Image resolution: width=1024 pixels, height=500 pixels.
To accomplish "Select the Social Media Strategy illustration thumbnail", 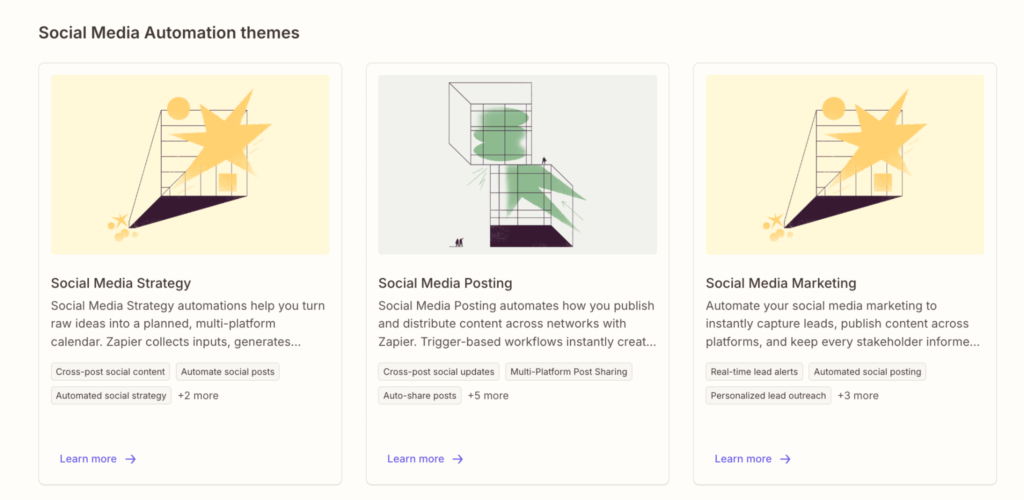I will (190, 165).
